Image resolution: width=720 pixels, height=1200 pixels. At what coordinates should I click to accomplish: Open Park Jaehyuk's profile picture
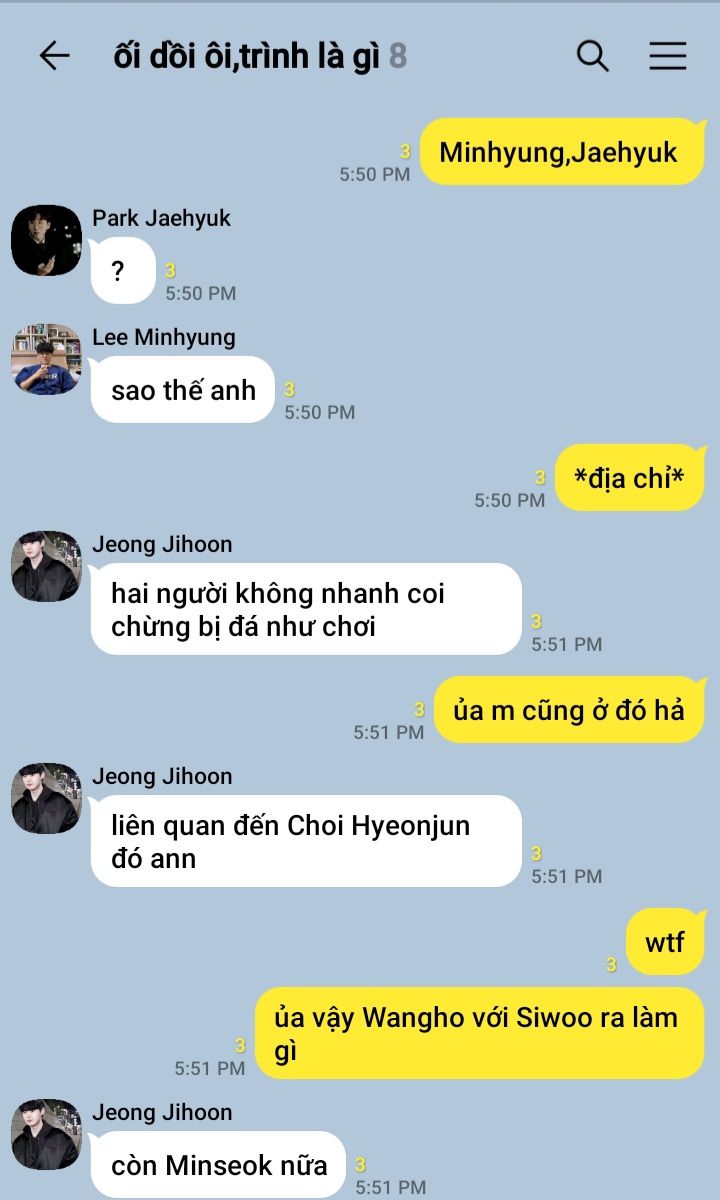coord(46,241)
